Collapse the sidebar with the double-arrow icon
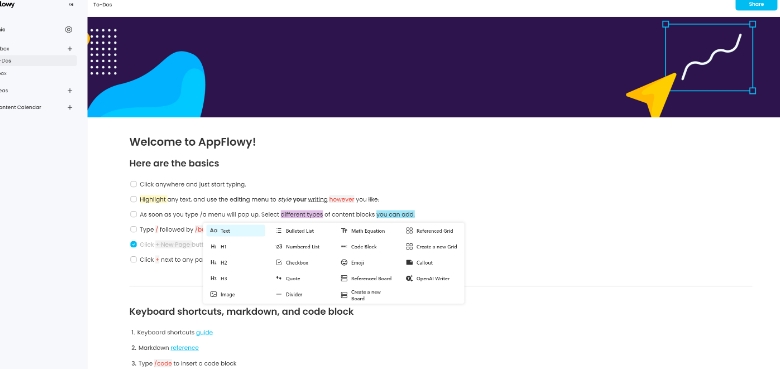780x369 pixels. click(71, 4)
